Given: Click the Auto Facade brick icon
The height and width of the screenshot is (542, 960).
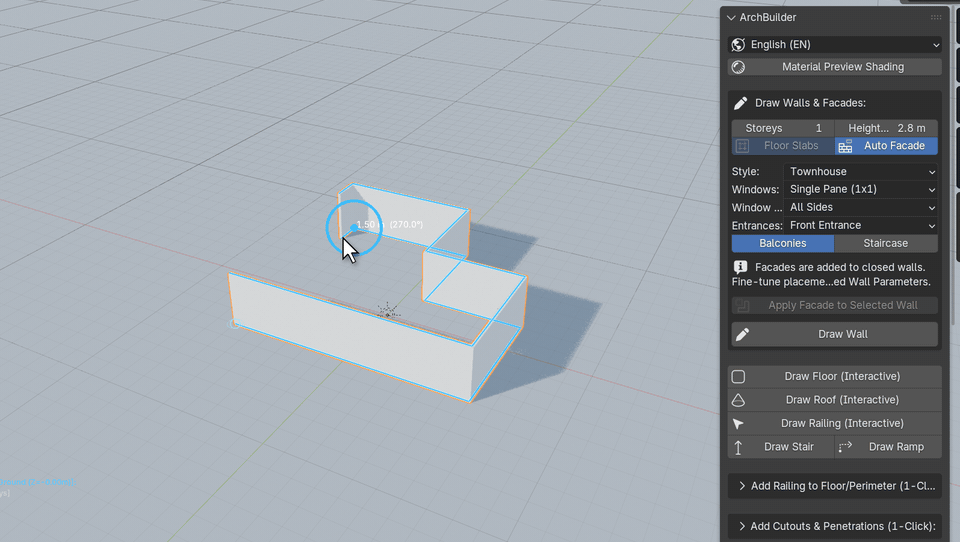Looking at the screenshot, I should coord(846,146).
